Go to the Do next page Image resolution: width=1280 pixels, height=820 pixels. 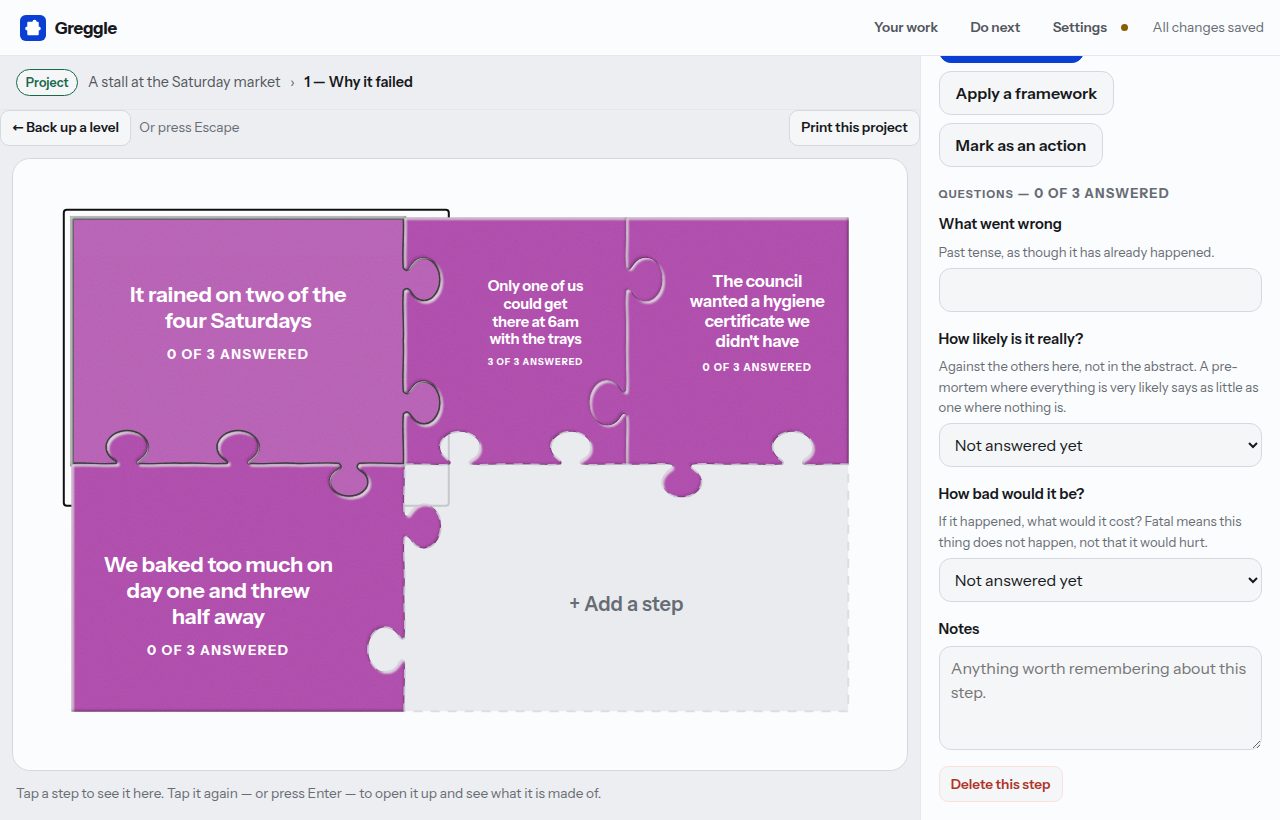pos(995,28)
